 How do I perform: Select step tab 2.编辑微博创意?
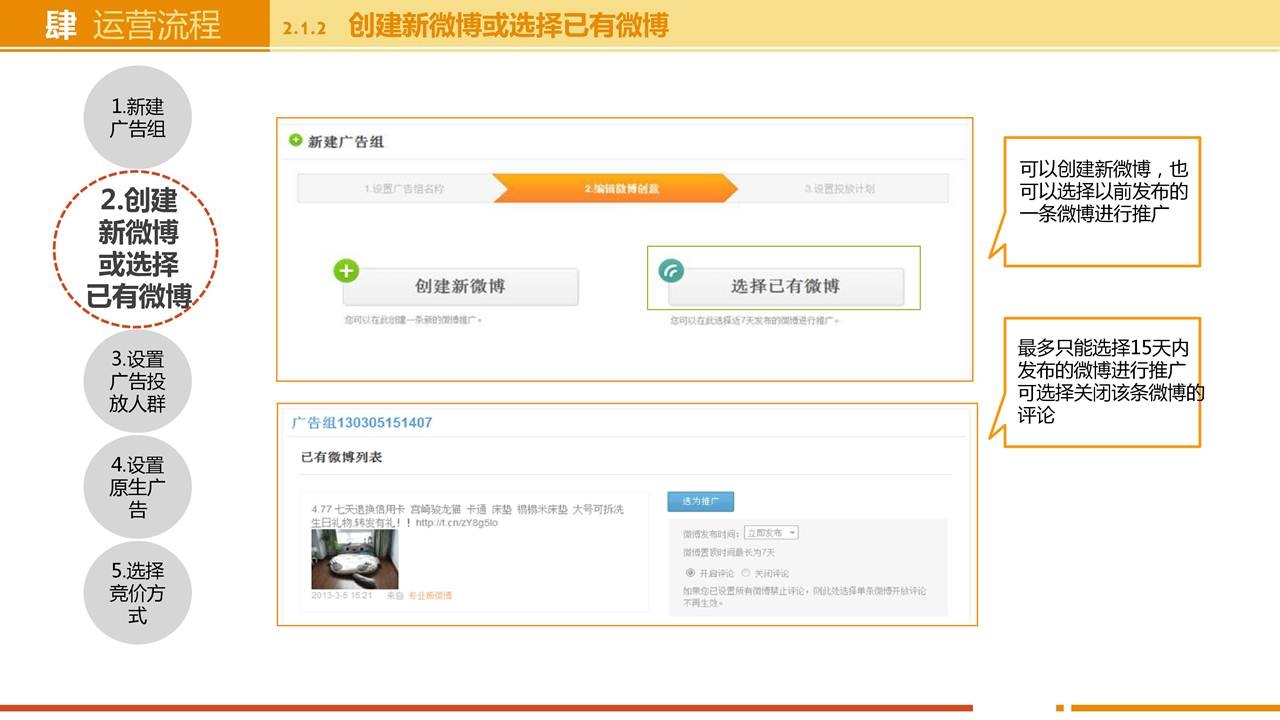click(621, 189)
